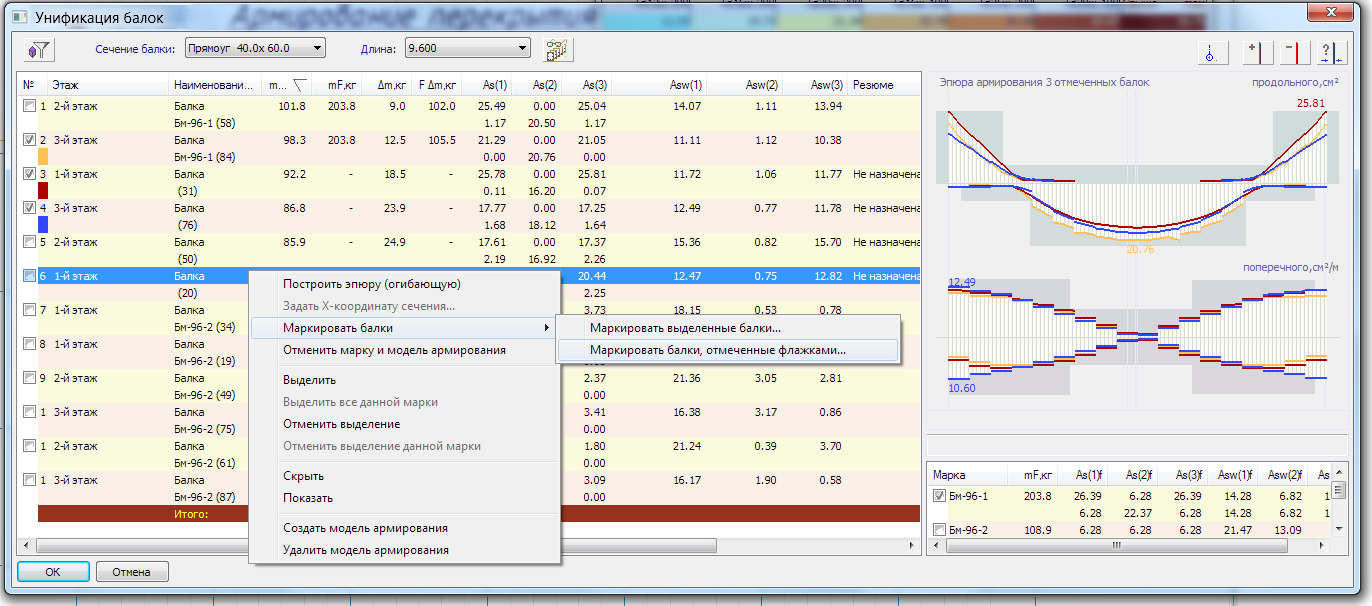Click the sort triangle in the m column header
Image resolution: width=1372 pixels, height=606 pixels.
[300, 86]
